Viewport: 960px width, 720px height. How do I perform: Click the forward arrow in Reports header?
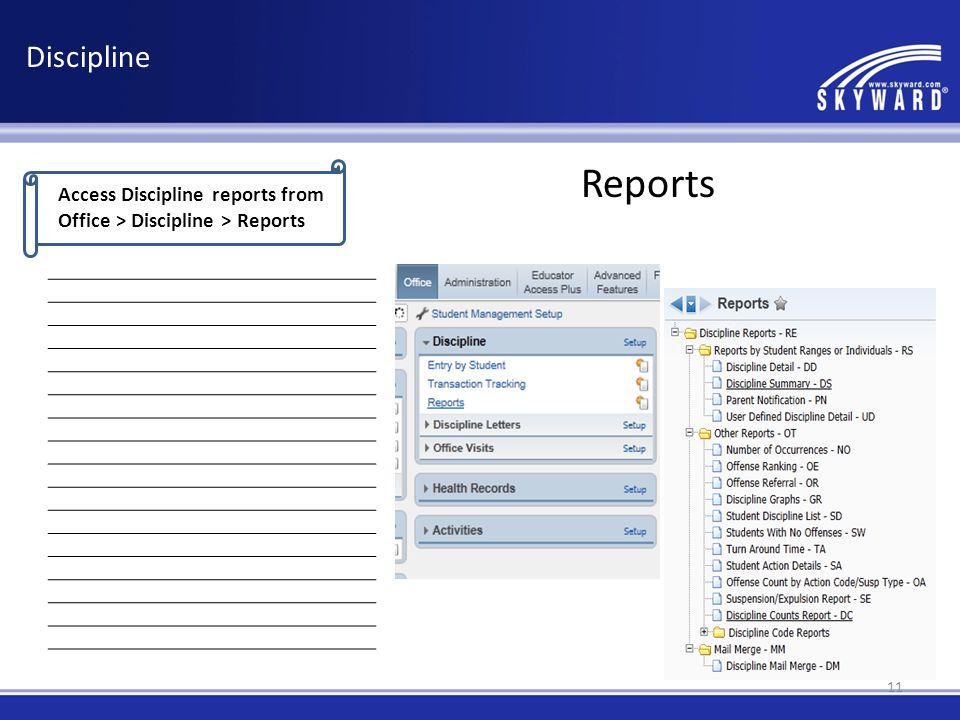[x=705, y=304]
